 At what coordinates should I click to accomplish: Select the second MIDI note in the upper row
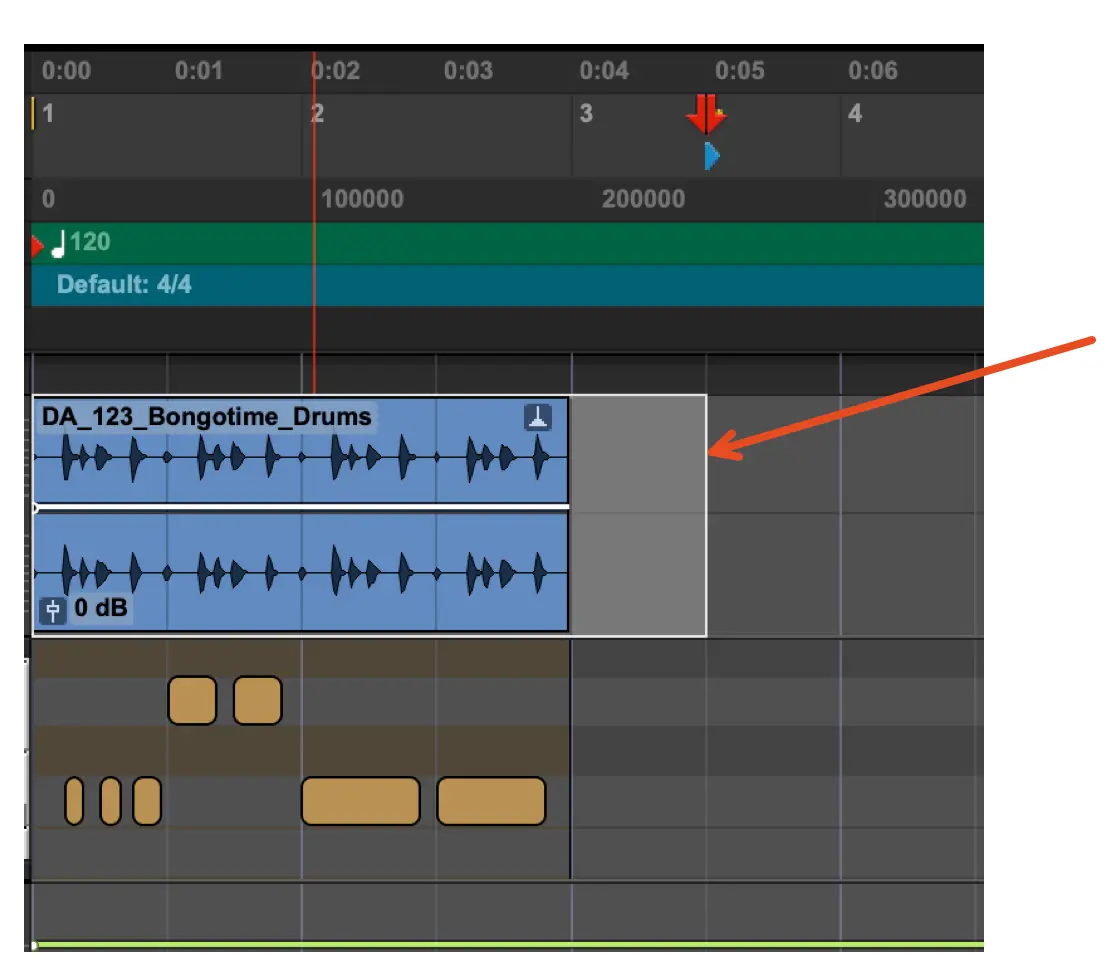pos(257,700)
